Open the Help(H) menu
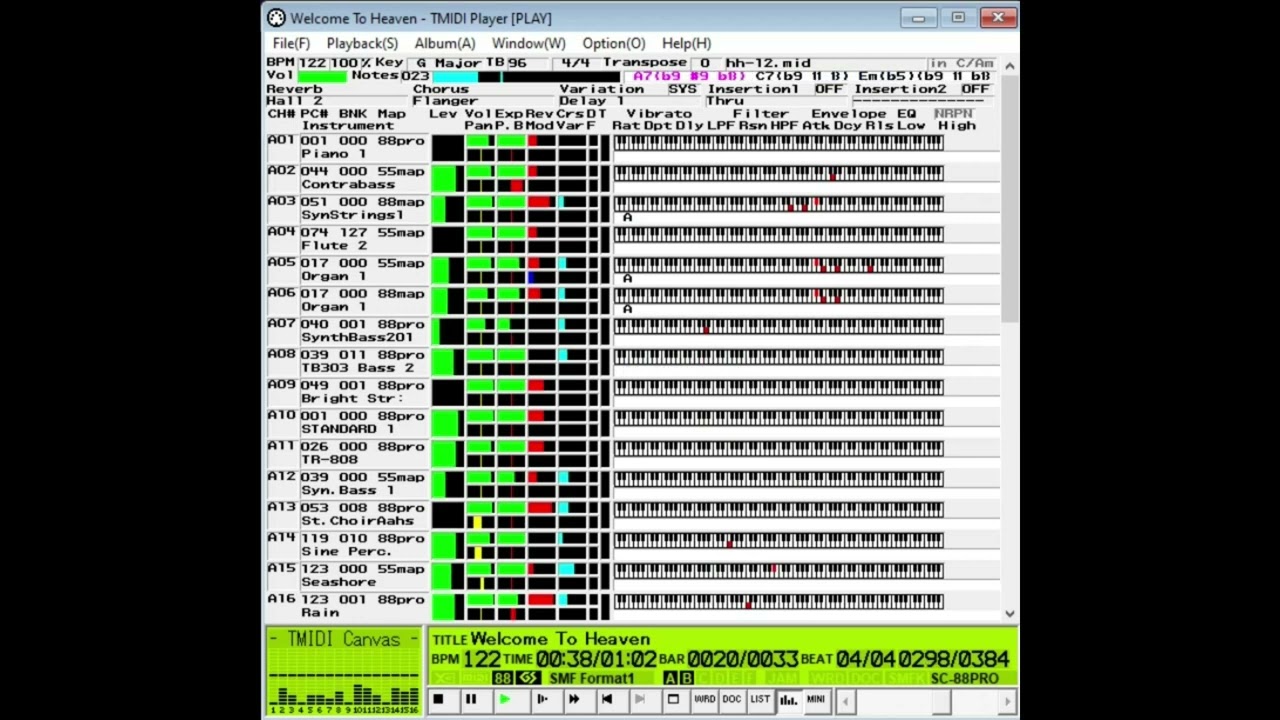1280x720 pixels. click(686, 44)
